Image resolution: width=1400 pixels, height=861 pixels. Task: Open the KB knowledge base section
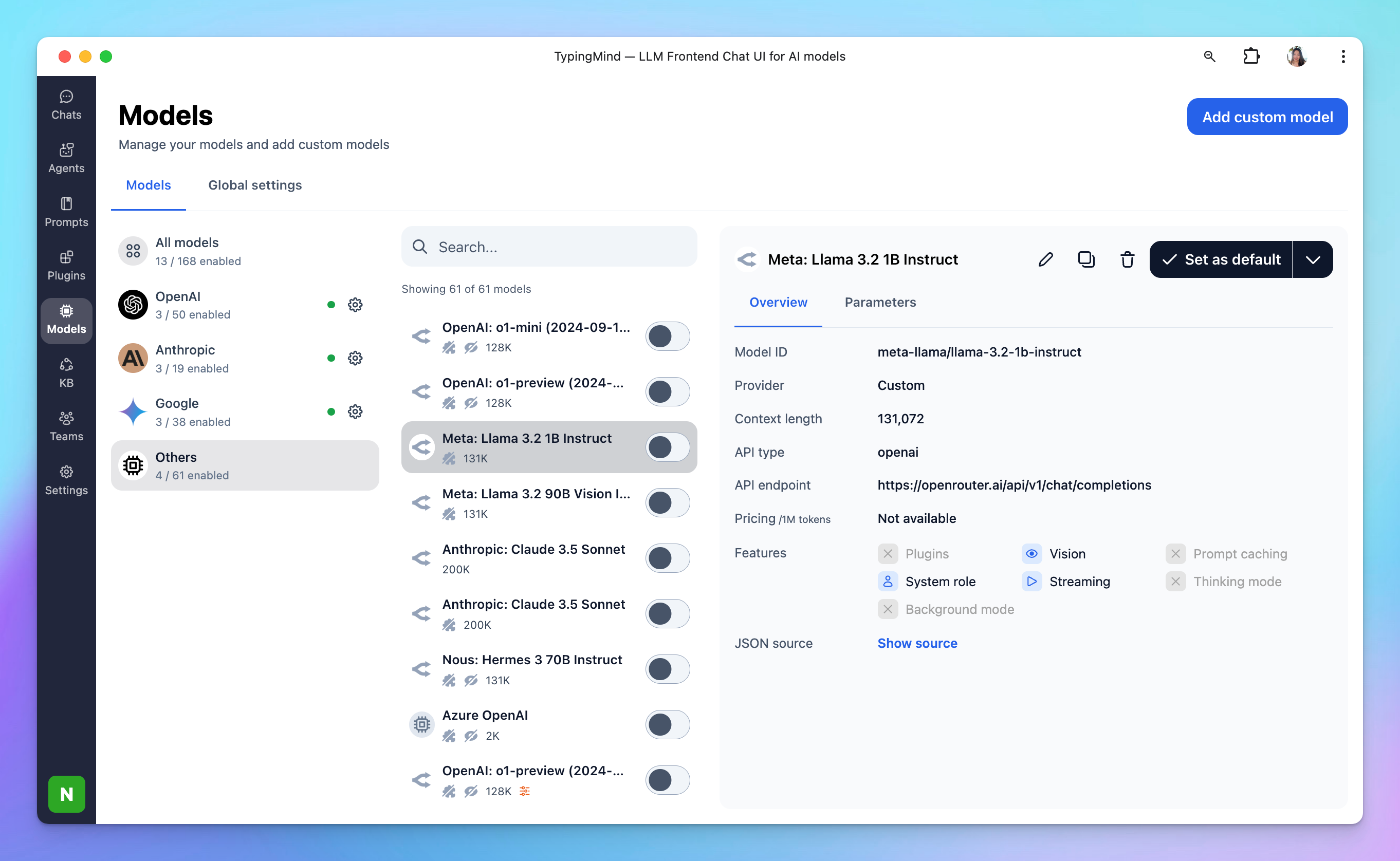pos(66,372)
